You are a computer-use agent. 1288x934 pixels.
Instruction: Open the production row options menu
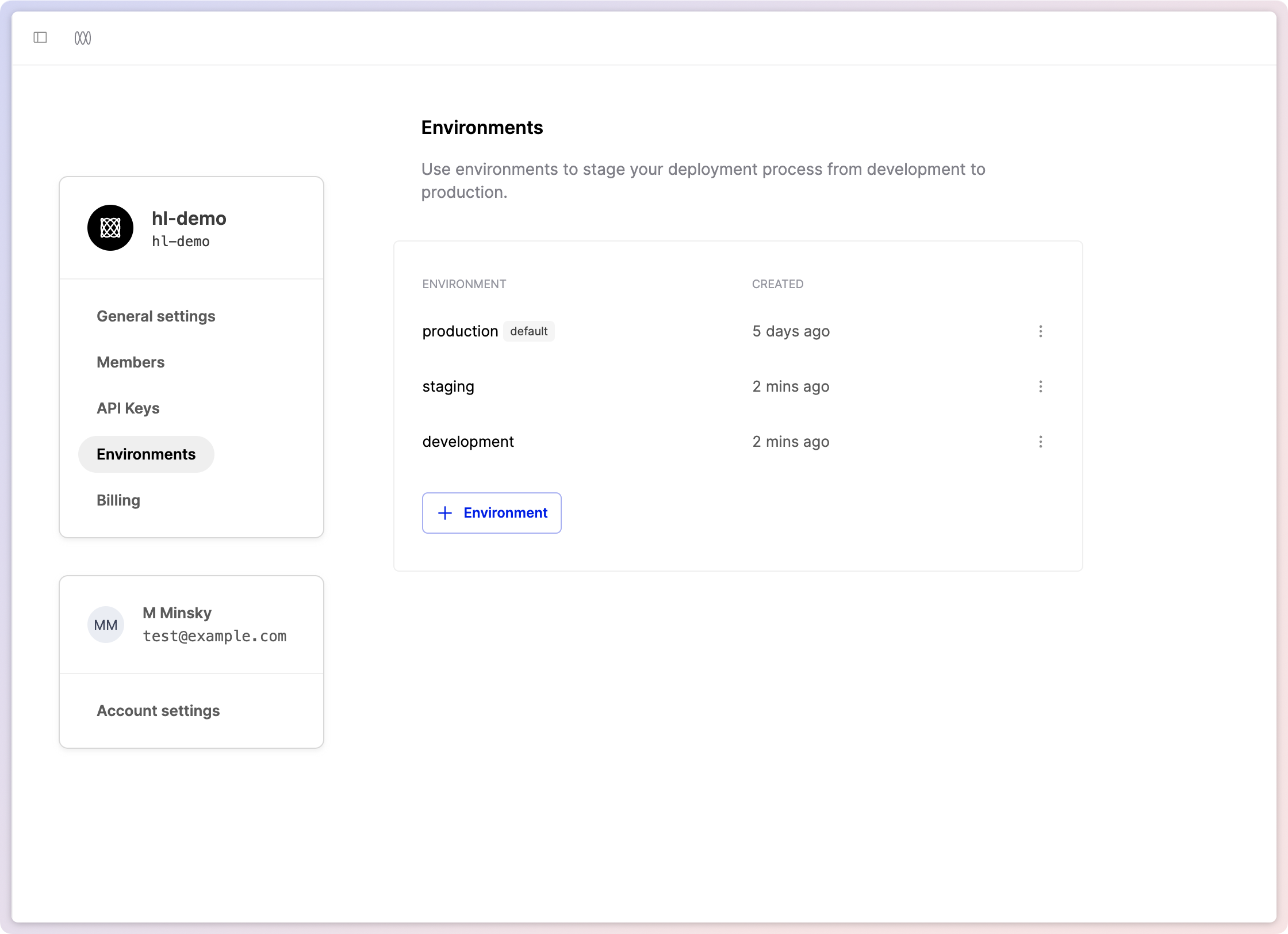[1040, 331]
